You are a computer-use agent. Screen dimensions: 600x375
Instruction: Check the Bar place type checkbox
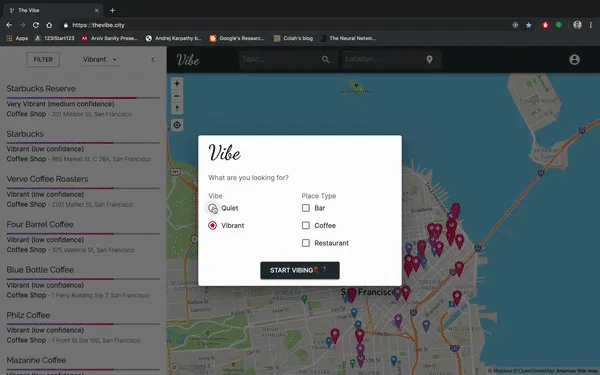pos(306,208)
